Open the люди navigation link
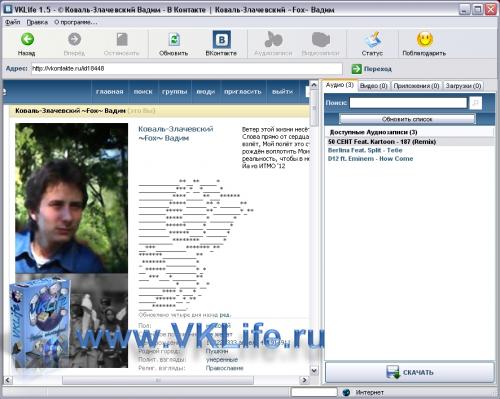Viewport: 500px width, 399px height. coord(206,92)
